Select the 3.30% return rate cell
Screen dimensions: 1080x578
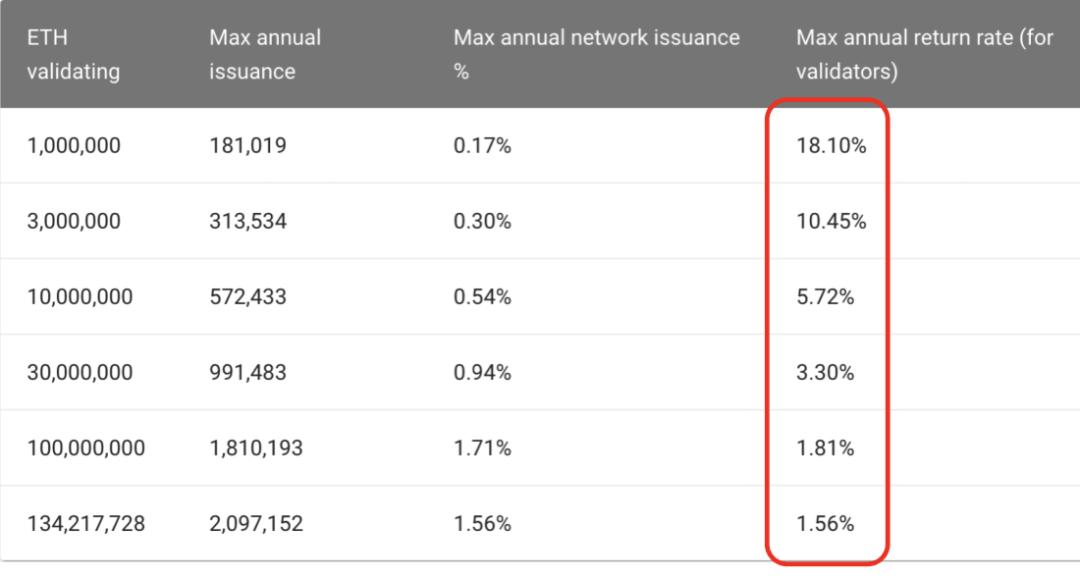click(825, 373)
